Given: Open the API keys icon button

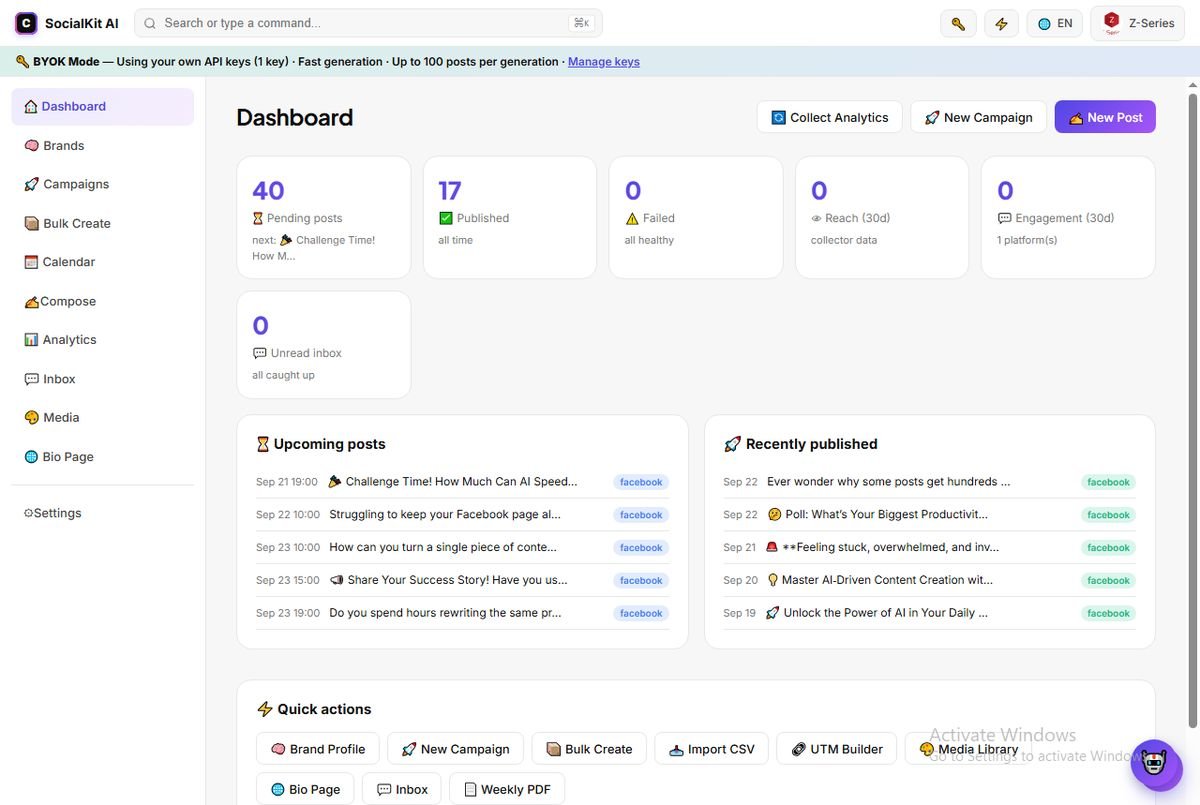Looking at the screenshot, I should (x=958, y=23).
